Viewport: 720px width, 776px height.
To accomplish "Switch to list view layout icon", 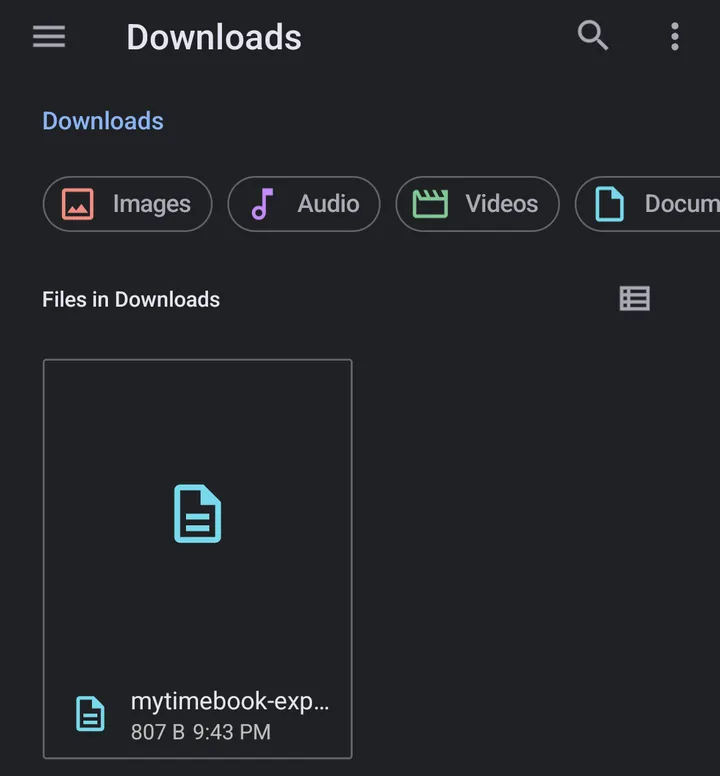I will click(x=634, y=298).
